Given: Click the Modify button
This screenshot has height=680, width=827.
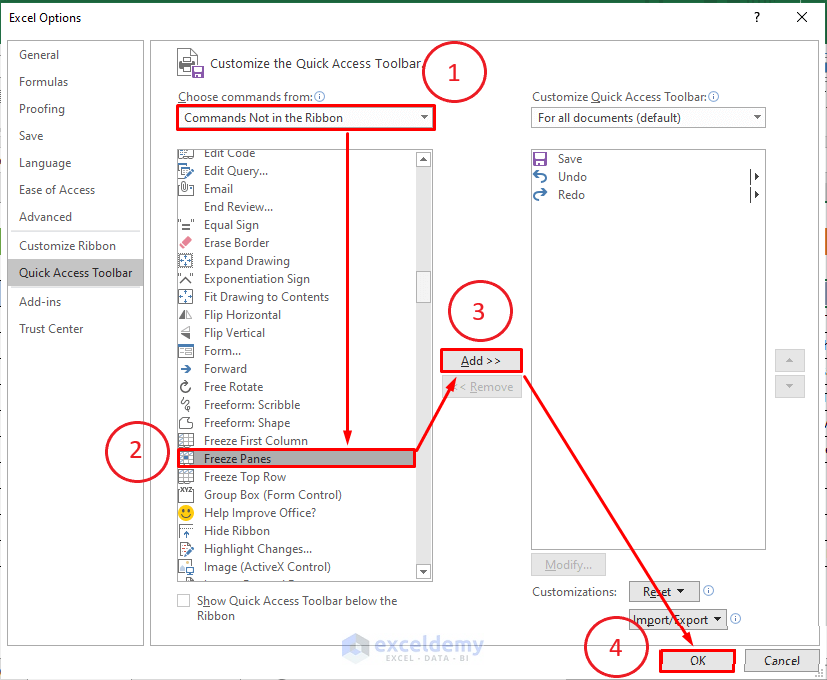Looking at the screenshot, I should click(569, 564).
